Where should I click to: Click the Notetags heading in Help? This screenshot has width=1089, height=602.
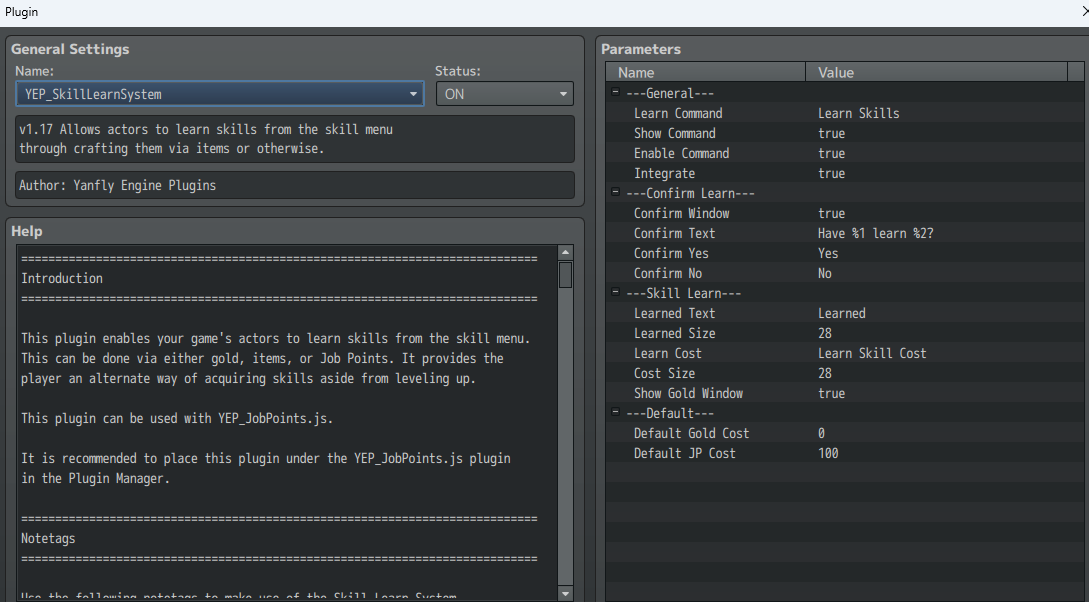pyautogui.click(x=48, y=539)
